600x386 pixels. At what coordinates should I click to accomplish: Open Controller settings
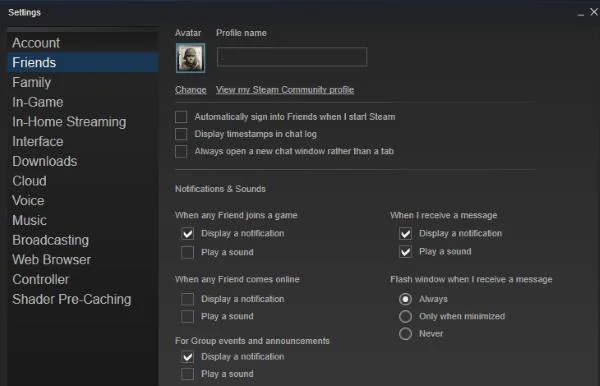coord(83,279)
